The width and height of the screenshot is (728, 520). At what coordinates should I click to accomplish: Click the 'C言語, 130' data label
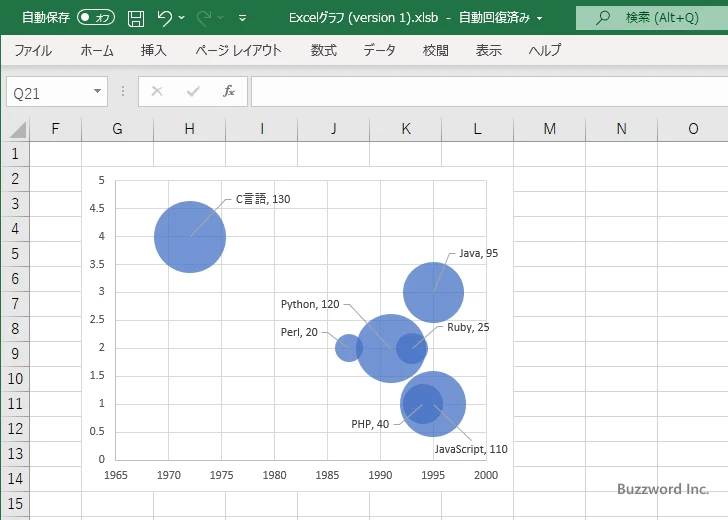coord(263,199)
